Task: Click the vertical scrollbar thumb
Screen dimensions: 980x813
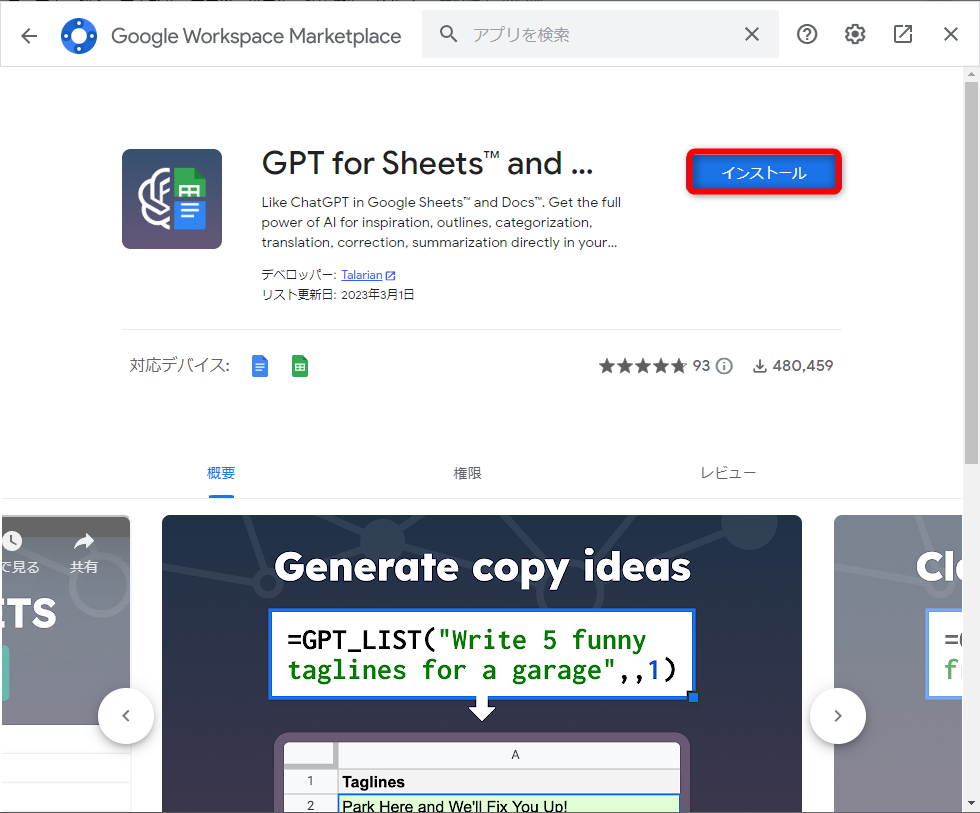Action: pyautogui.click(x=971, y=272)
